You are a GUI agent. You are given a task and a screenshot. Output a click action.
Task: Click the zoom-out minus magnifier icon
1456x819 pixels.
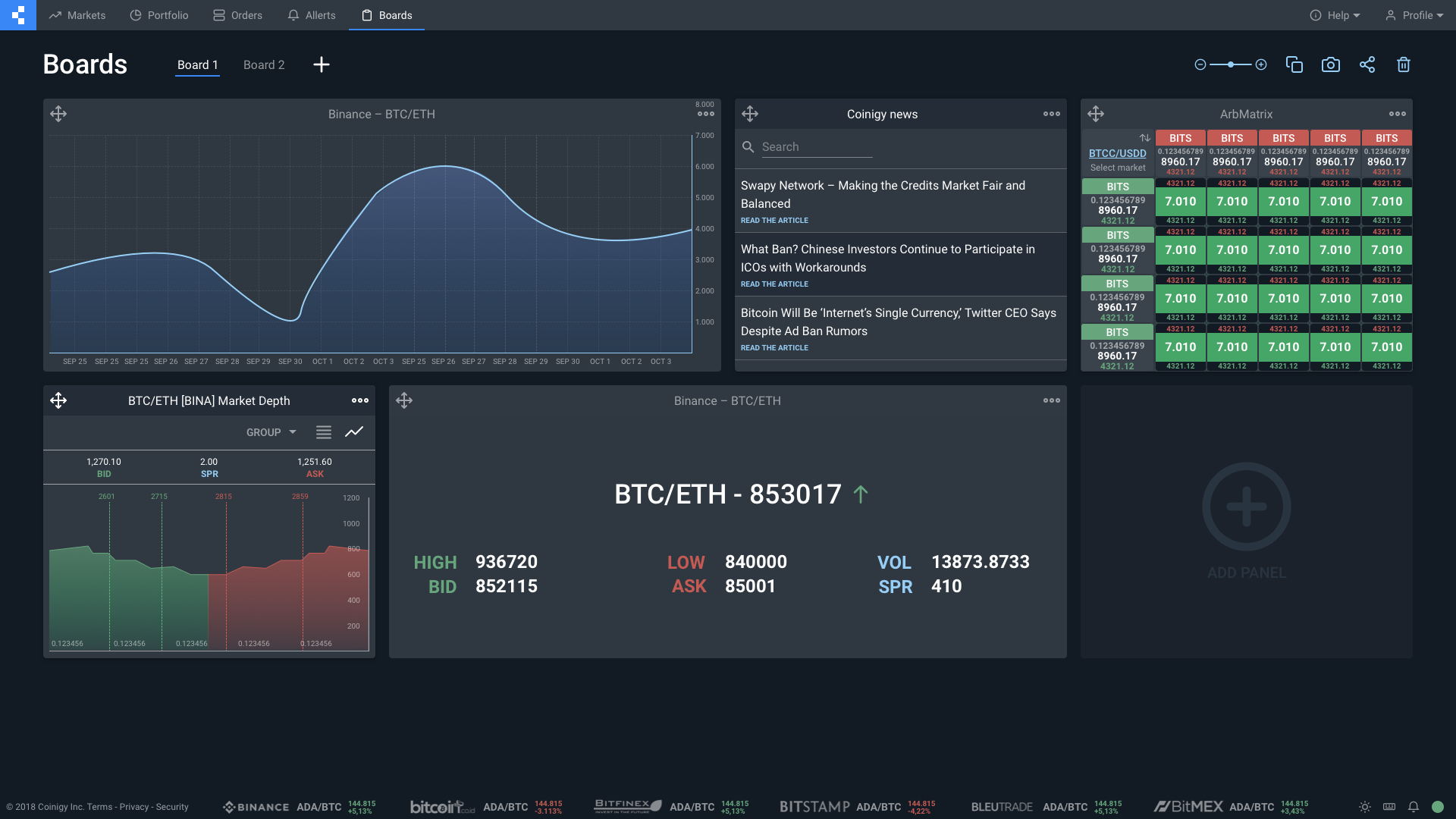(1200, 64)
